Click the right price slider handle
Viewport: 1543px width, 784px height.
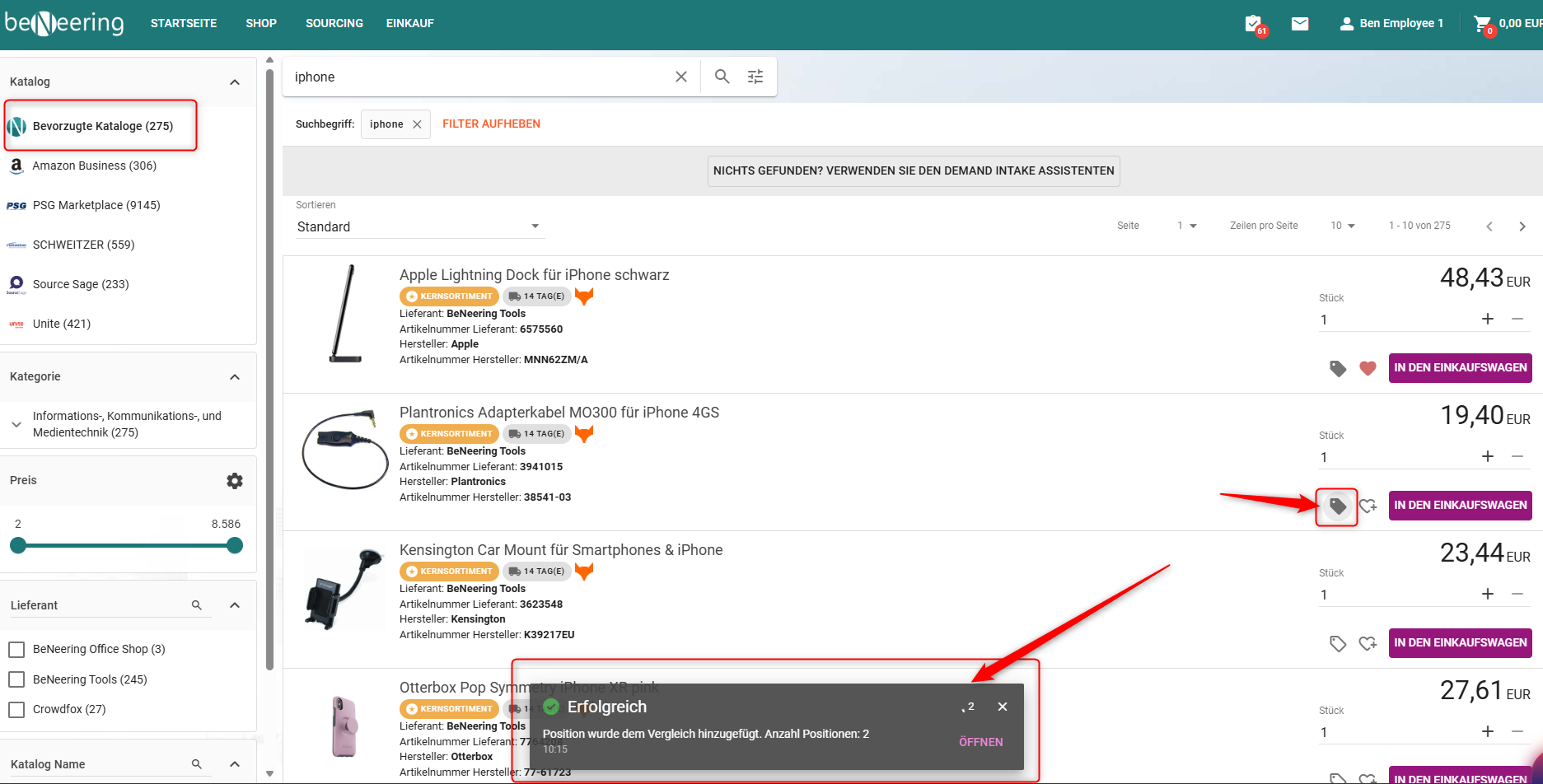(x=235, y=545)
